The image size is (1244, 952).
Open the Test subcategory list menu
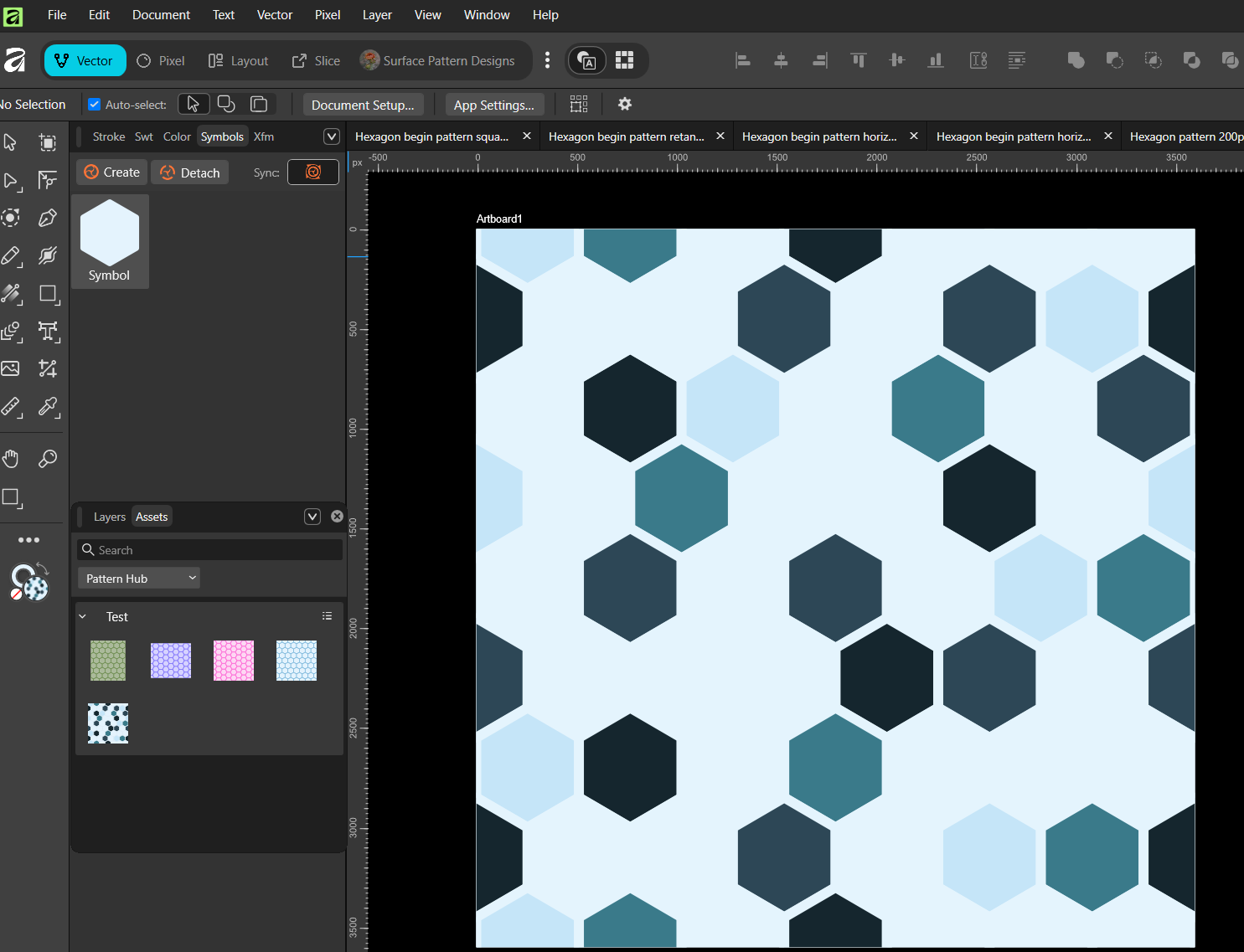[x=328, y=616]
